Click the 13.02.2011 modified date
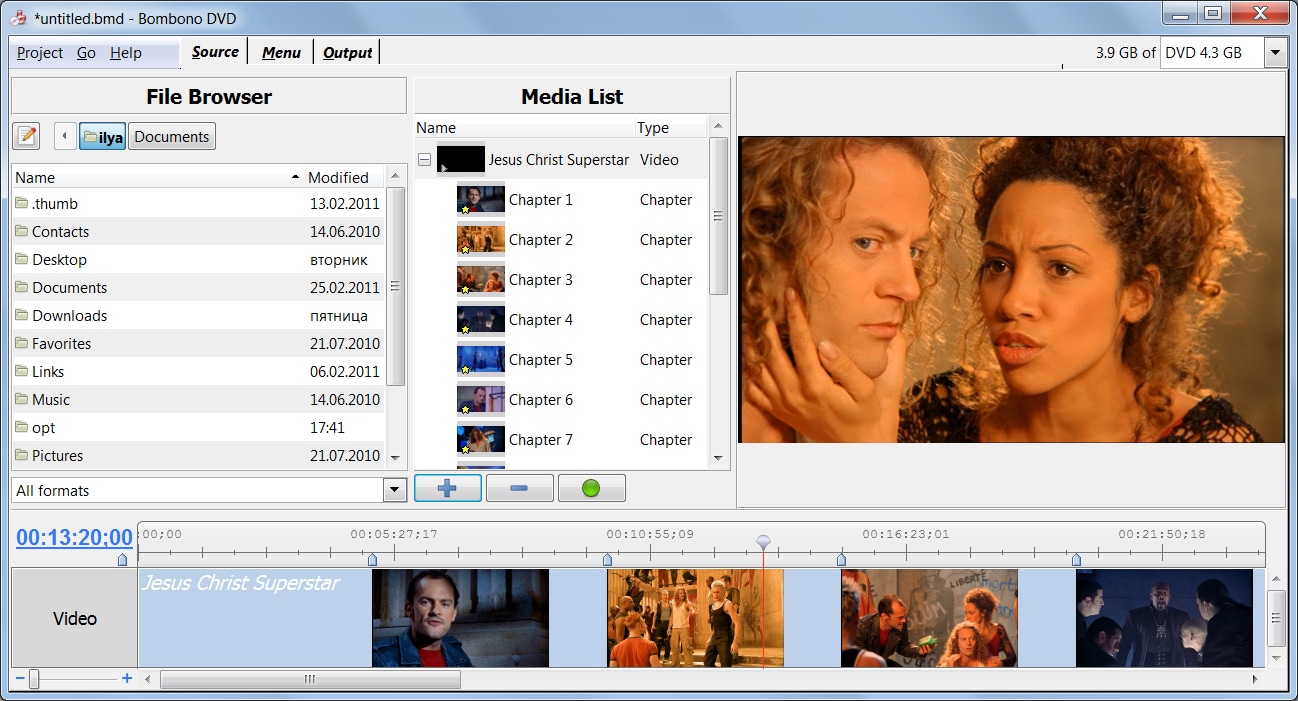The width and height of the screenshot is (1298, 701). (345, 203)
